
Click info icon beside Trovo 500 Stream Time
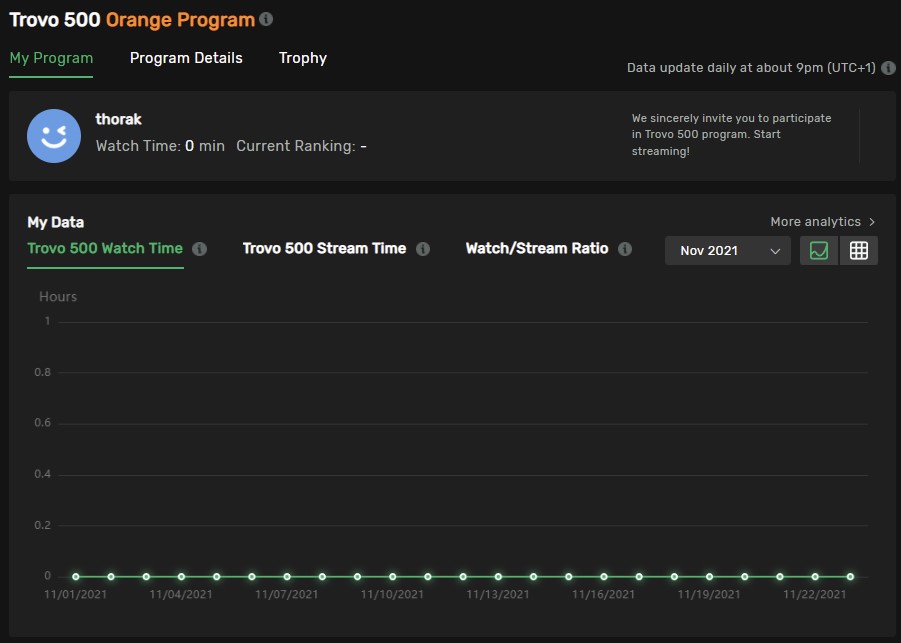point(423,249)
